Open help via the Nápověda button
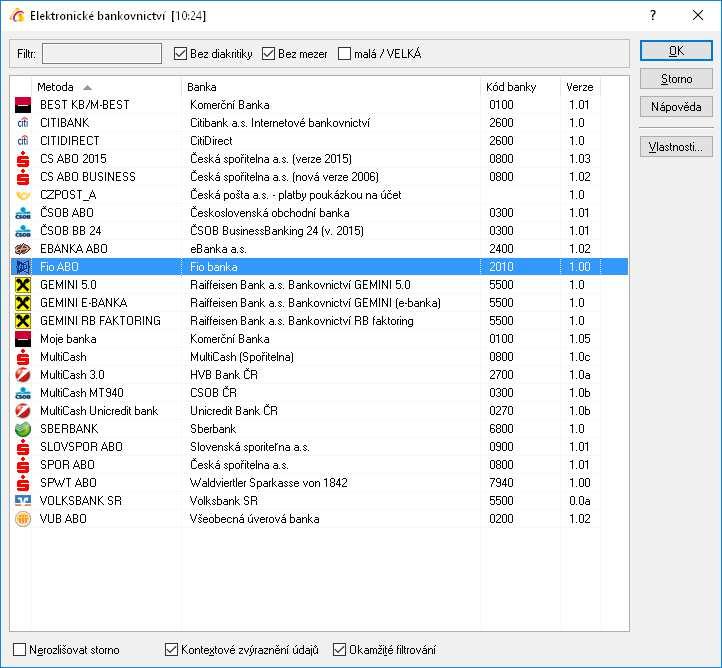Screen dimensions: 722x668 [676, 107]
